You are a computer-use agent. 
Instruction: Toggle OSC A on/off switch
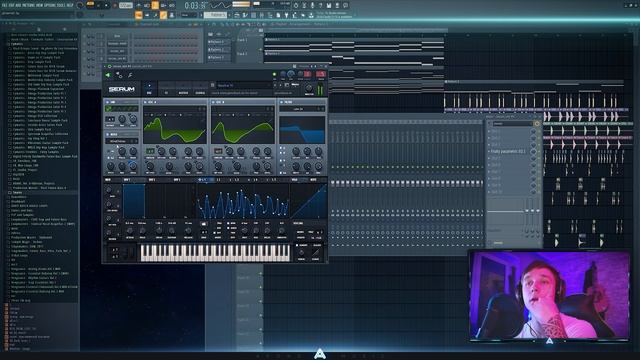pyautogui.click(x=145, y=102)
